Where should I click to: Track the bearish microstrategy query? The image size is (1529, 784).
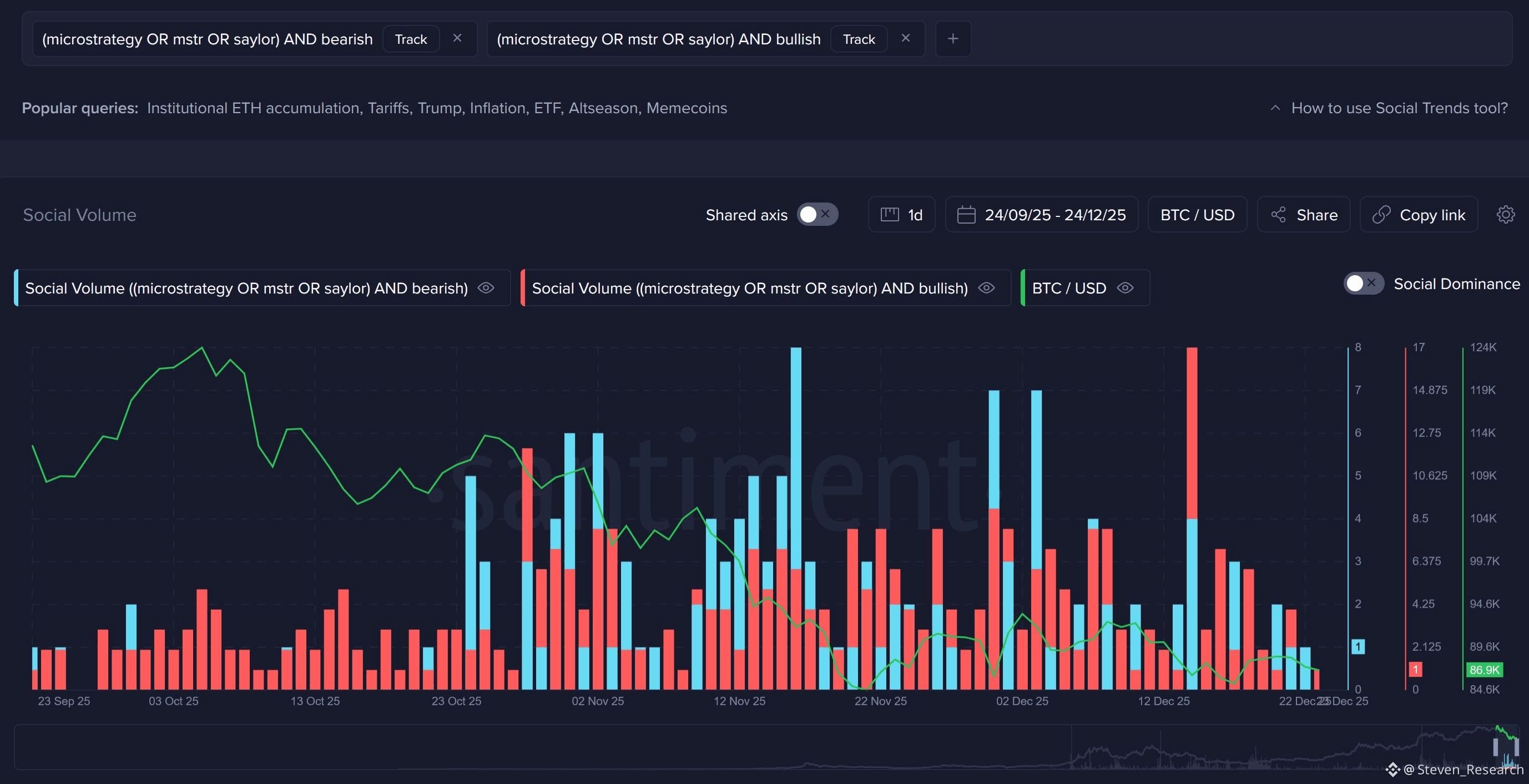pyautogui.click(x=411, y=39)
